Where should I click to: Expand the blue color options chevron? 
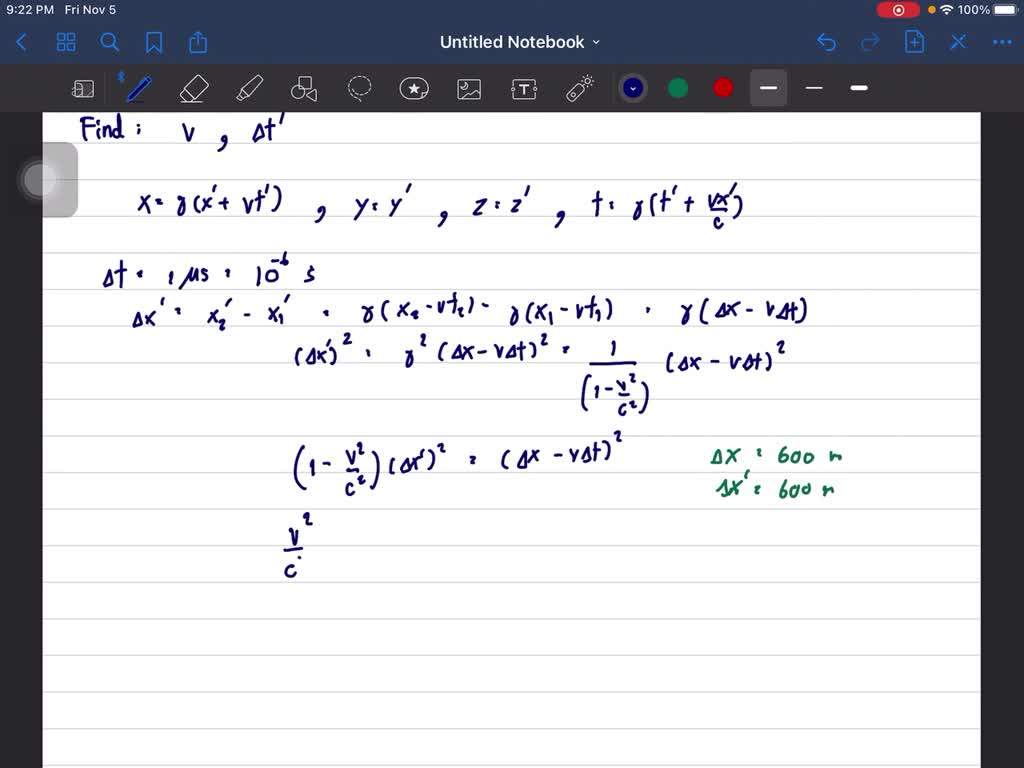632,88
